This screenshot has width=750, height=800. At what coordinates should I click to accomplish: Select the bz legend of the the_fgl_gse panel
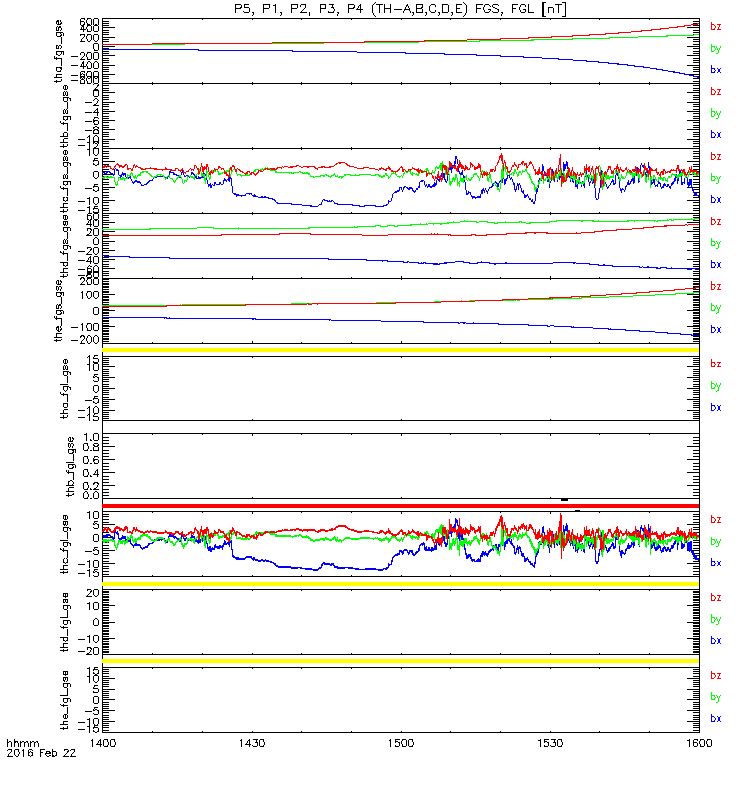pos(716,676)
